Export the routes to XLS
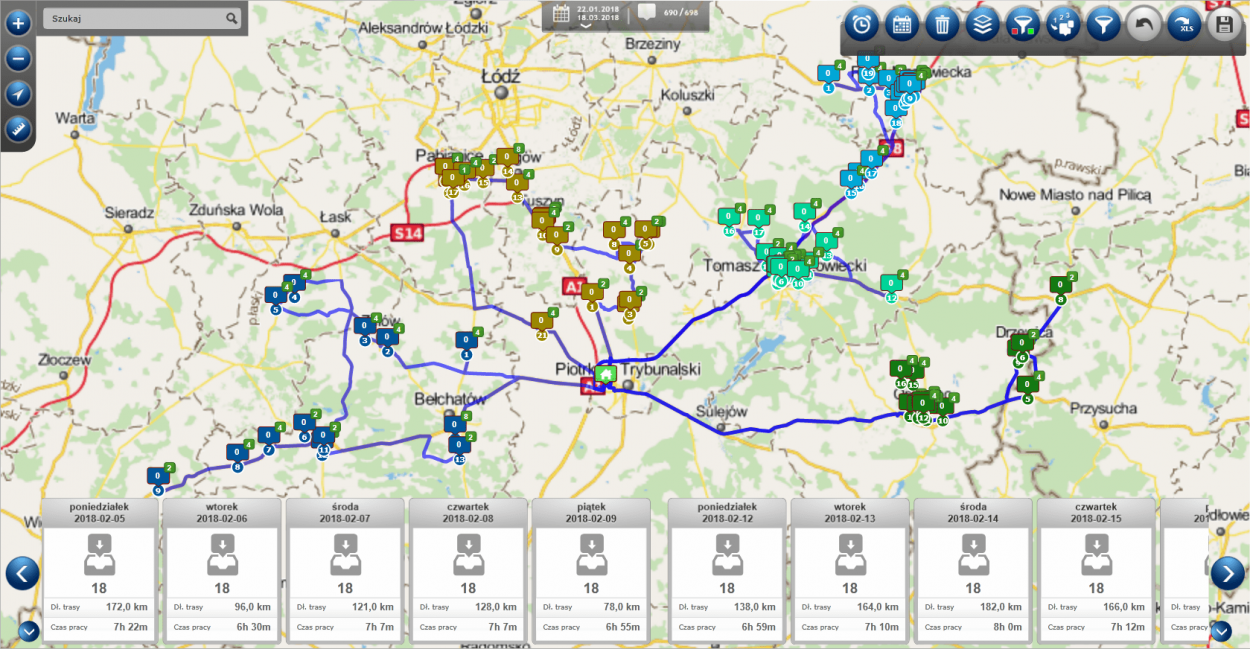 tap(1185, 25)
